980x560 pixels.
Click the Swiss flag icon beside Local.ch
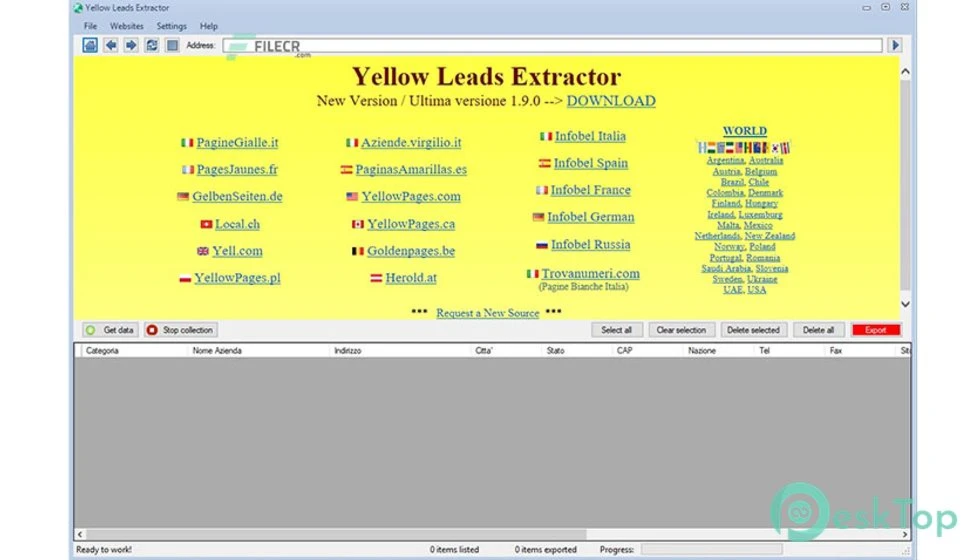tap(206, 224)
